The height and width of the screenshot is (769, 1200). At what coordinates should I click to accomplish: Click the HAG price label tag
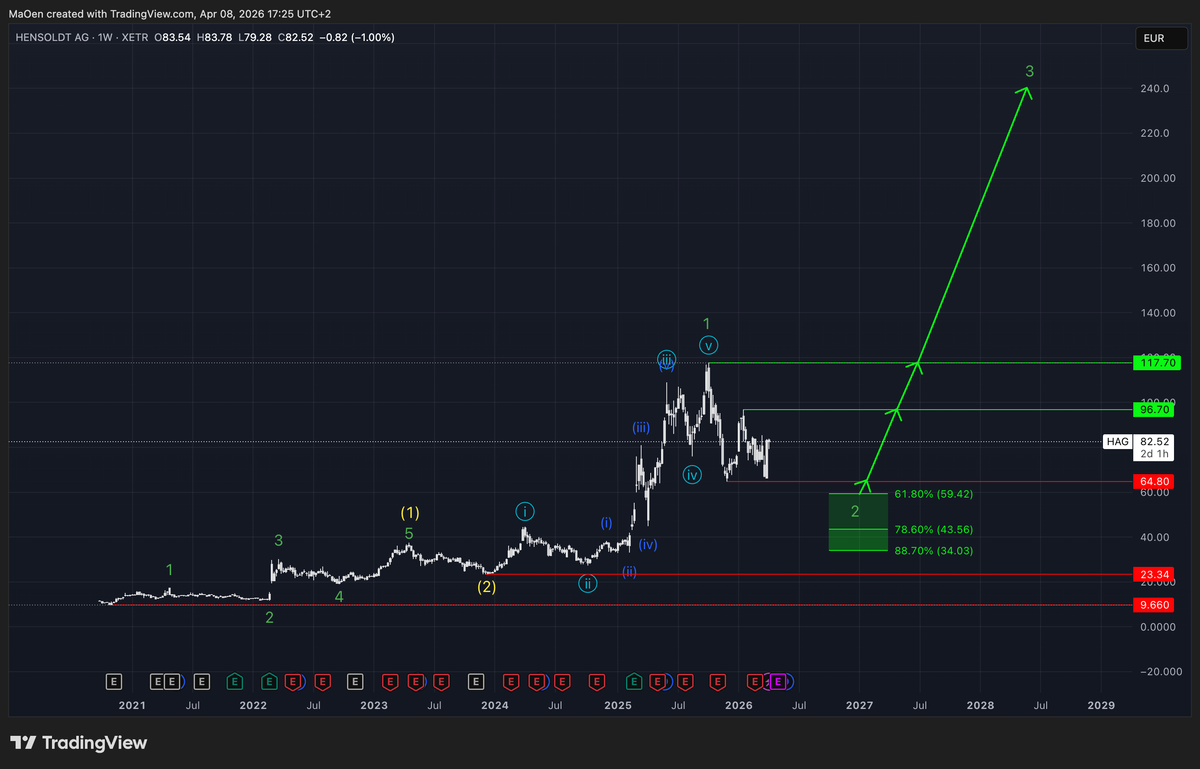pos(1116,441)
